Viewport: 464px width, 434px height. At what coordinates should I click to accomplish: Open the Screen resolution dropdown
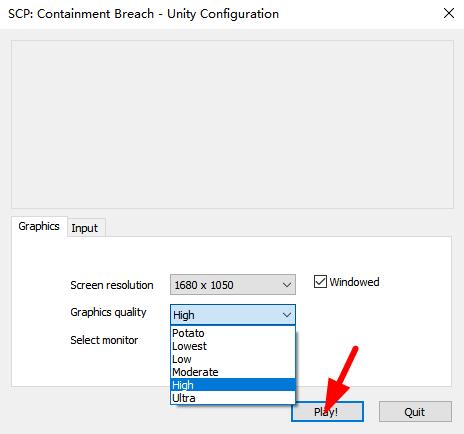click(x=233, y=285)
